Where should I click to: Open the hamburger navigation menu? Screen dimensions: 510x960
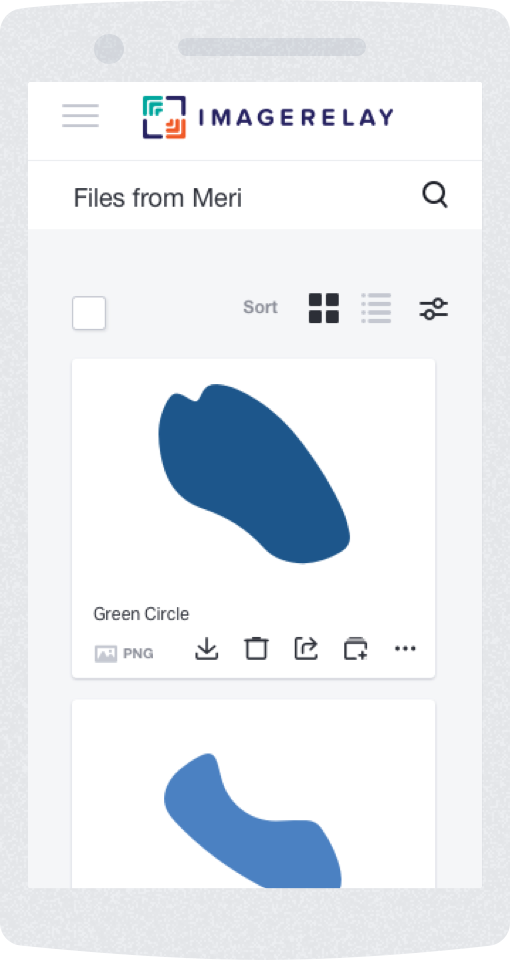tap(80, 116)
